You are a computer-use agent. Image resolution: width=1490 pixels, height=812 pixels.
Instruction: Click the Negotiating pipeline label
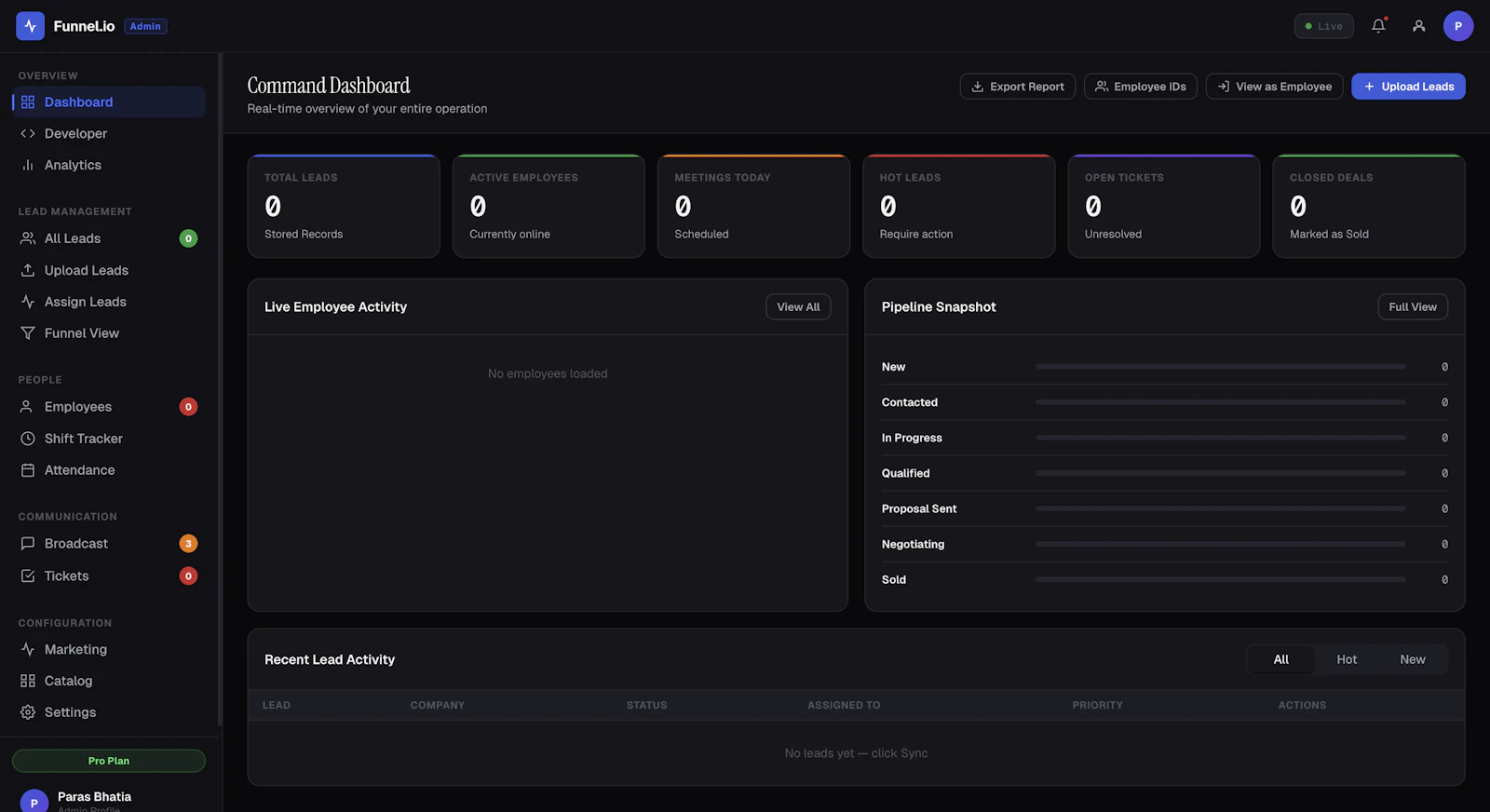[x=913, y=545]
